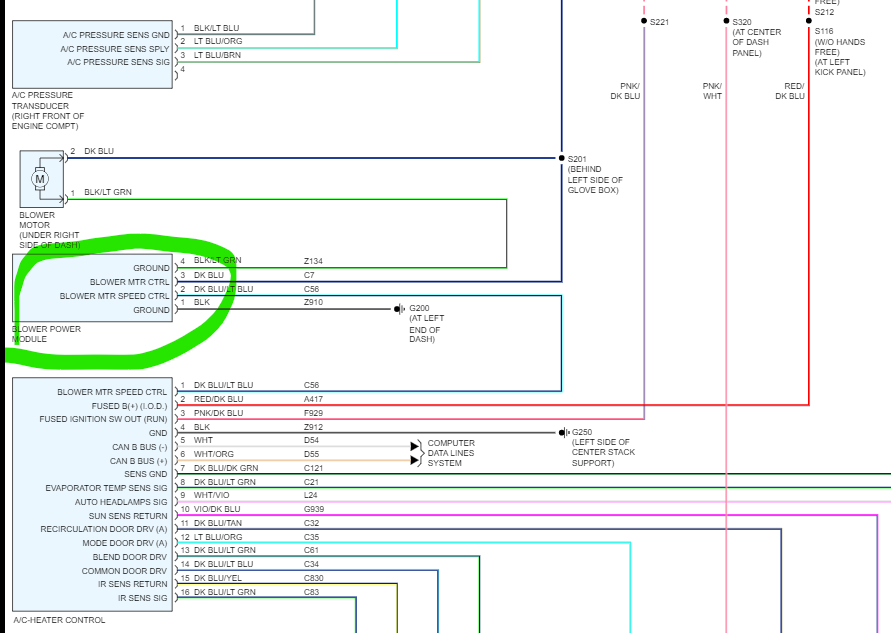Click the F929 circuit code
The width and height of the screenshot is (891, 633).
tap(313, 413)
